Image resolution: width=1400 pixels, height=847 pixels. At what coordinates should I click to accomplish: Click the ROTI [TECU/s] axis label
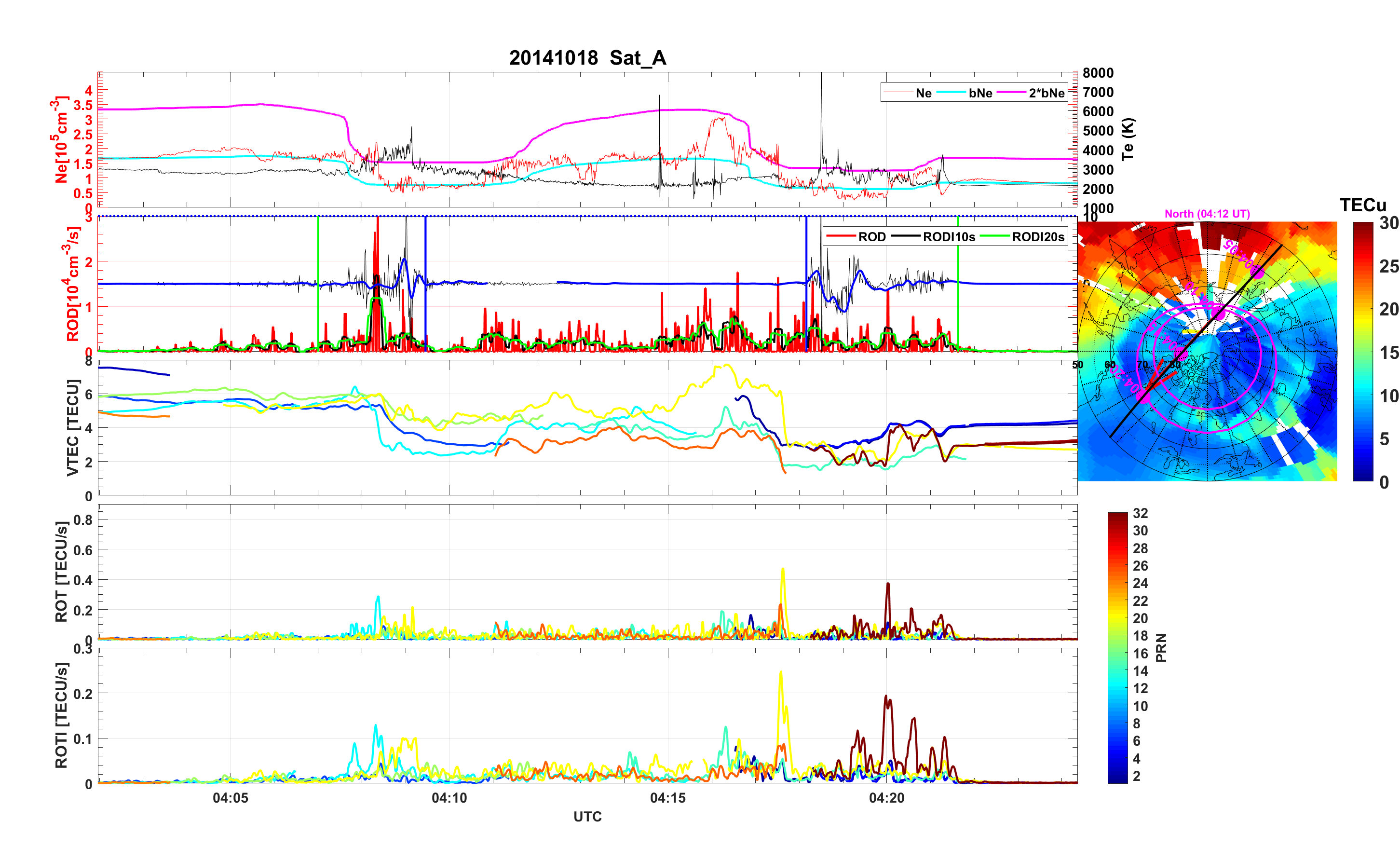[x=61, y=715]
